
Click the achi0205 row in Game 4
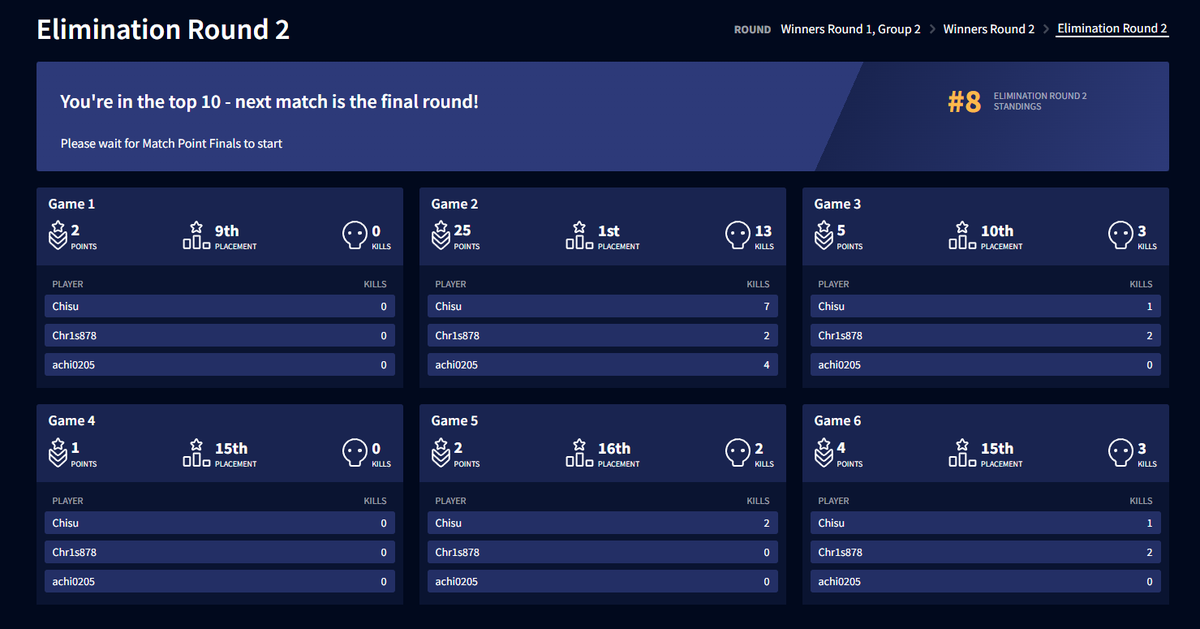pos(219,581)
